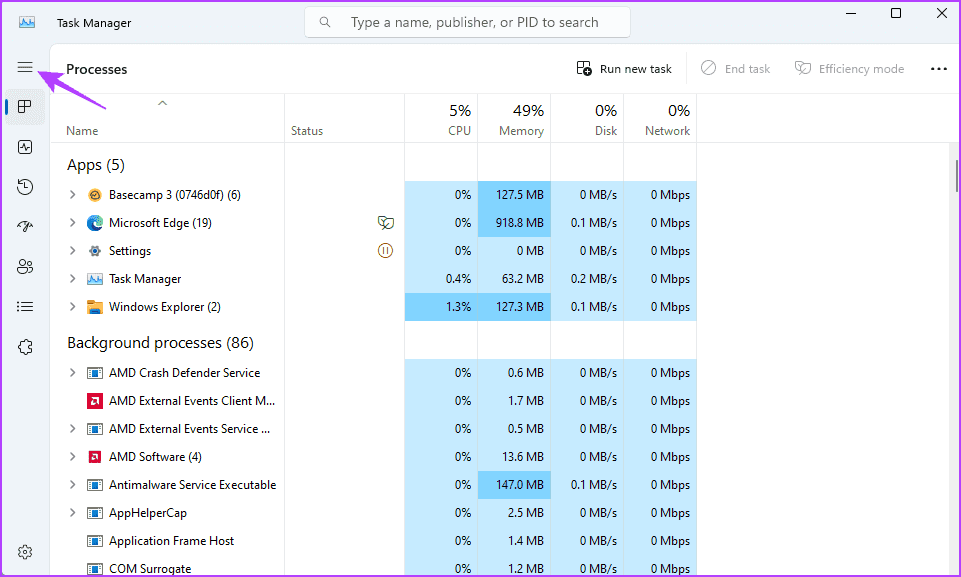The width and height of the screenshot is (961, 577).
Task: Click the Application Frame Host icon
Action: pos(94,541)
